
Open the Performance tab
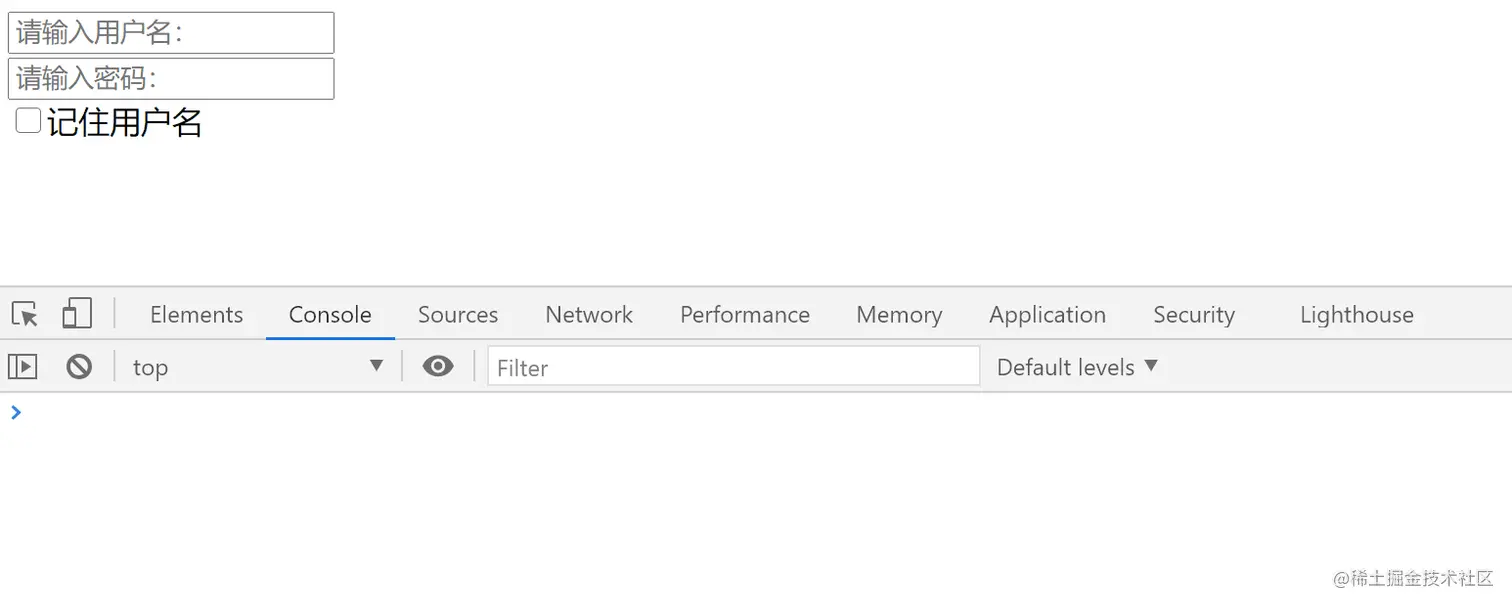(745, 315)
